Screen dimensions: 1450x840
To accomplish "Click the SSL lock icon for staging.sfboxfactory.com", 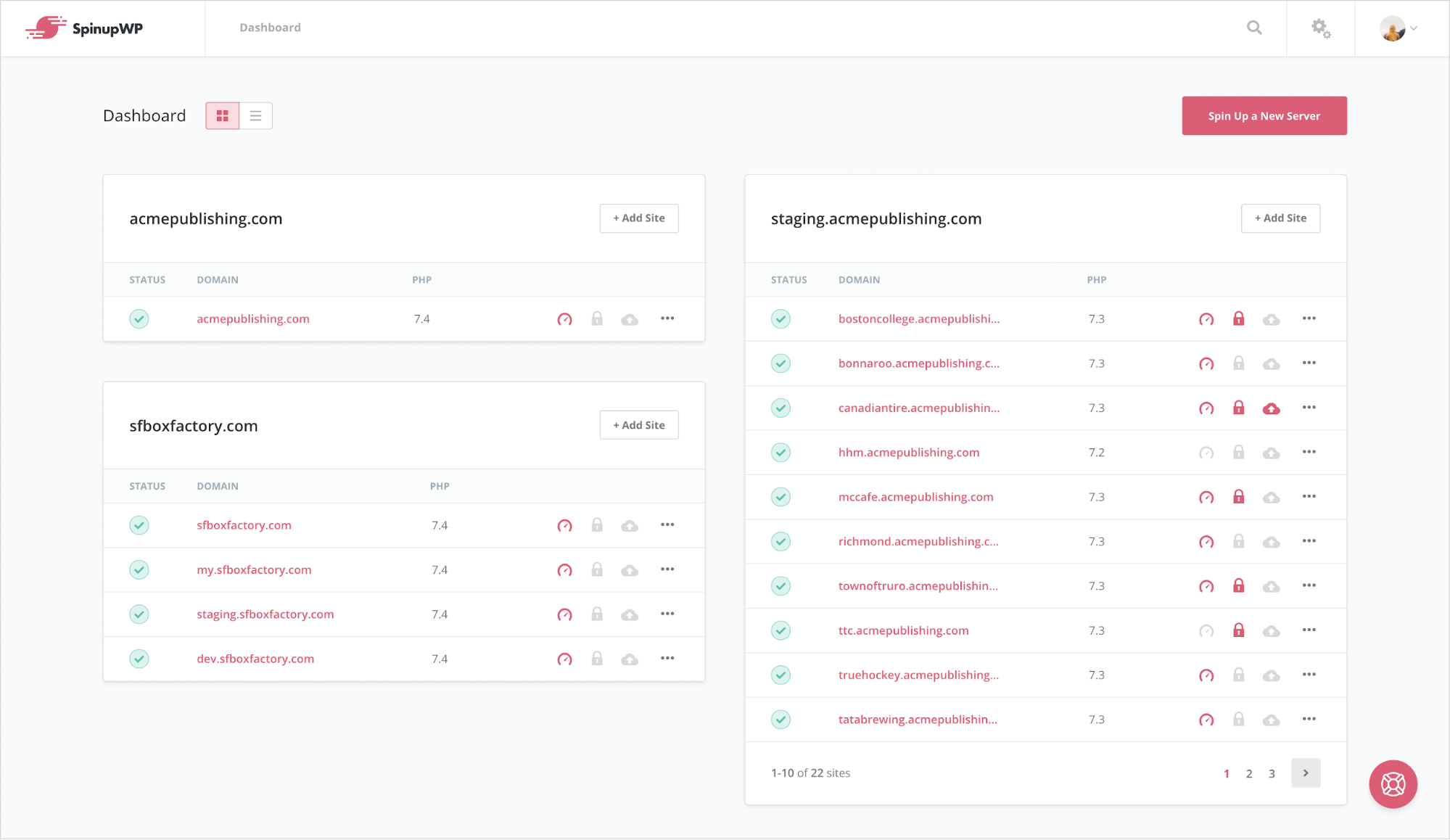I will pos(596,613).
